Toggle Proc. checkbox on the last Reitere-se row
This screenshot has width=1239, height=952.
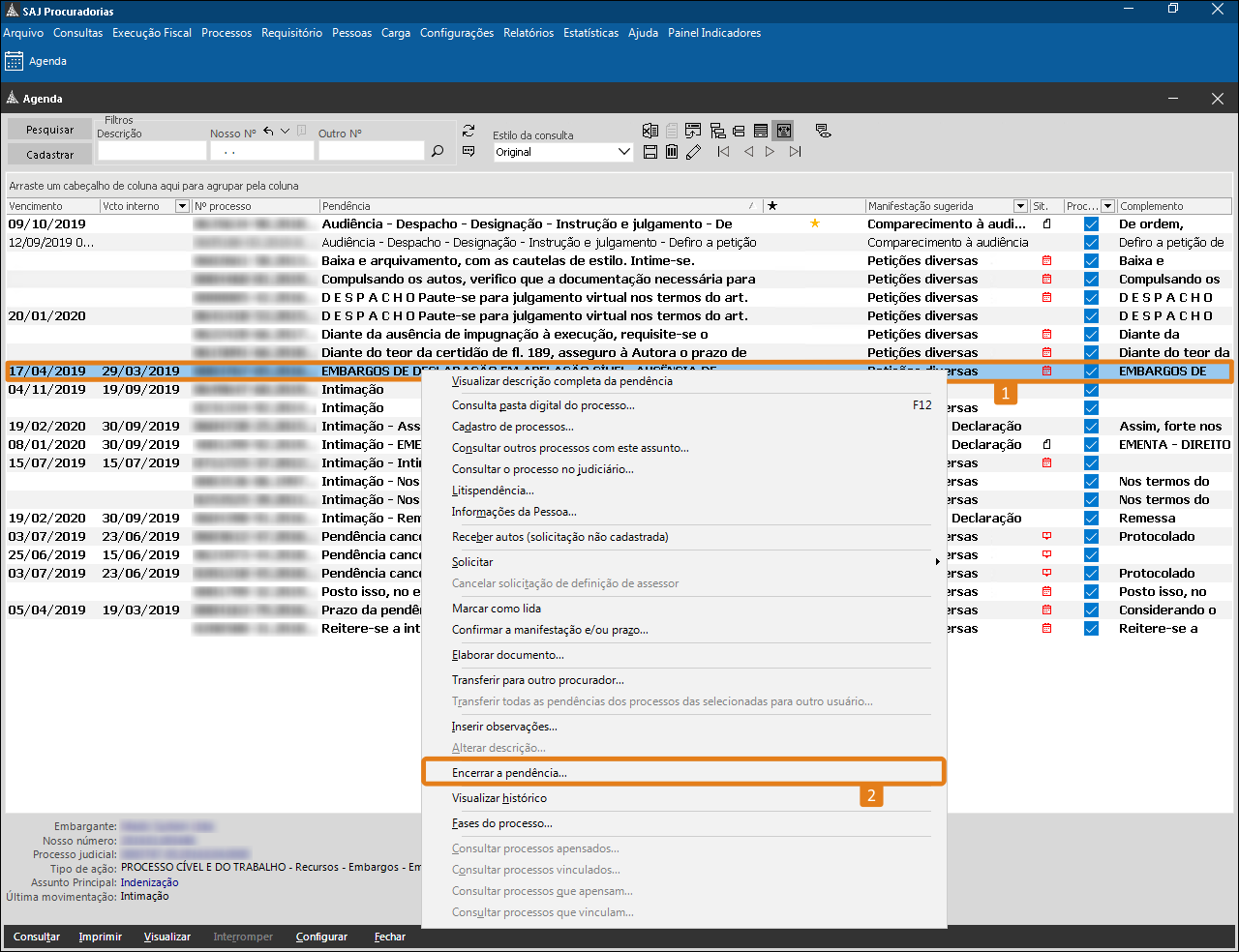click(1091, 629)
